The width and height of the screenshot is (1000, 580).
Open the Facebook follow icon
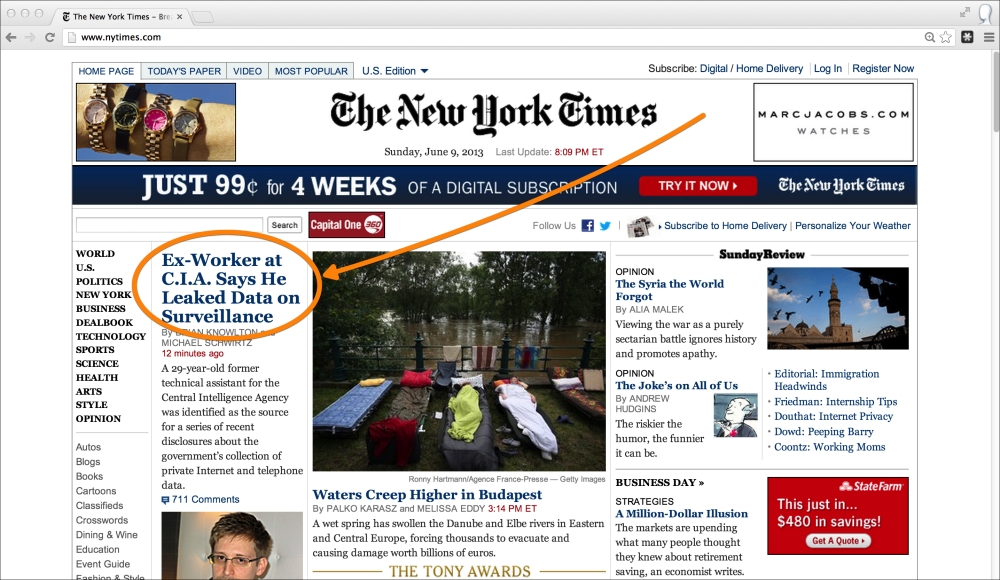pos(587,226)
